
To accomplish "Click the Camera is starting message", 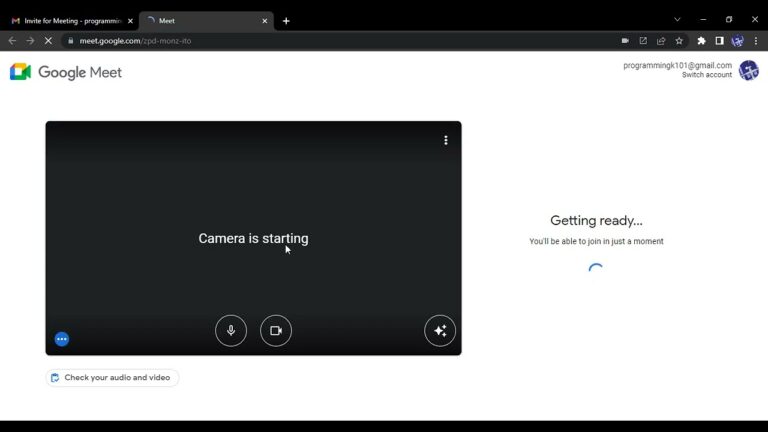I will pos(253,239).
